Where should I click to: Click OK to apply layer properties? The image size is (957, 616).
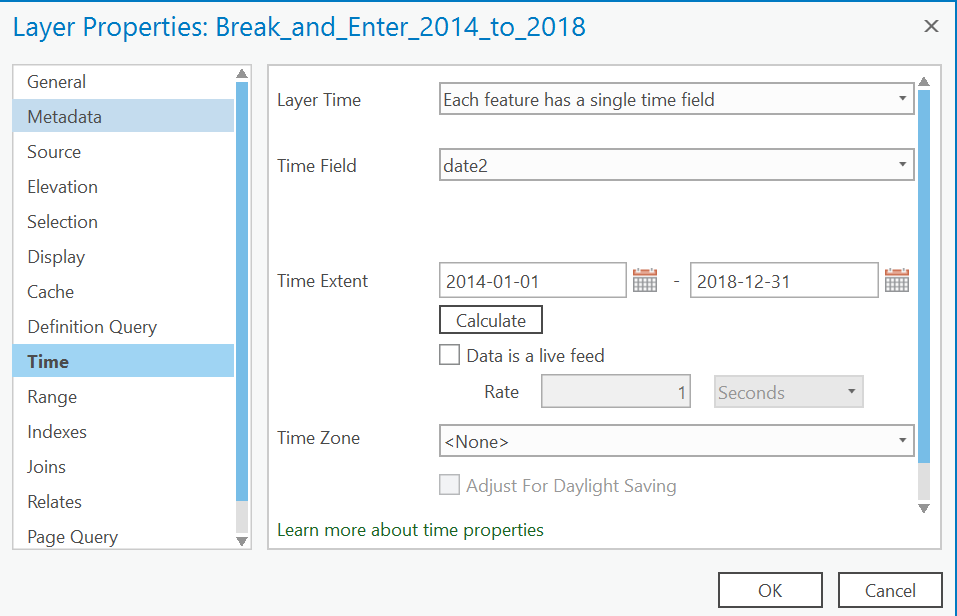(770, 590)
